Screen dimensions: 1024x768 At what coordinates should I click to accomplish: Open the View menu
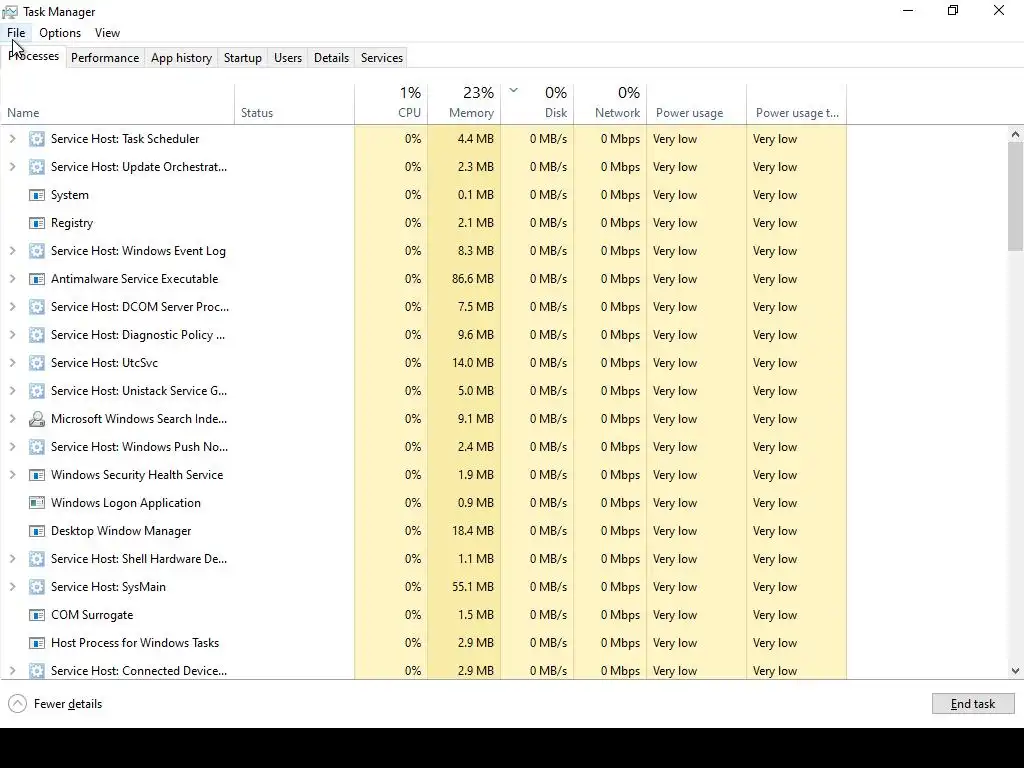coord(107,33)
